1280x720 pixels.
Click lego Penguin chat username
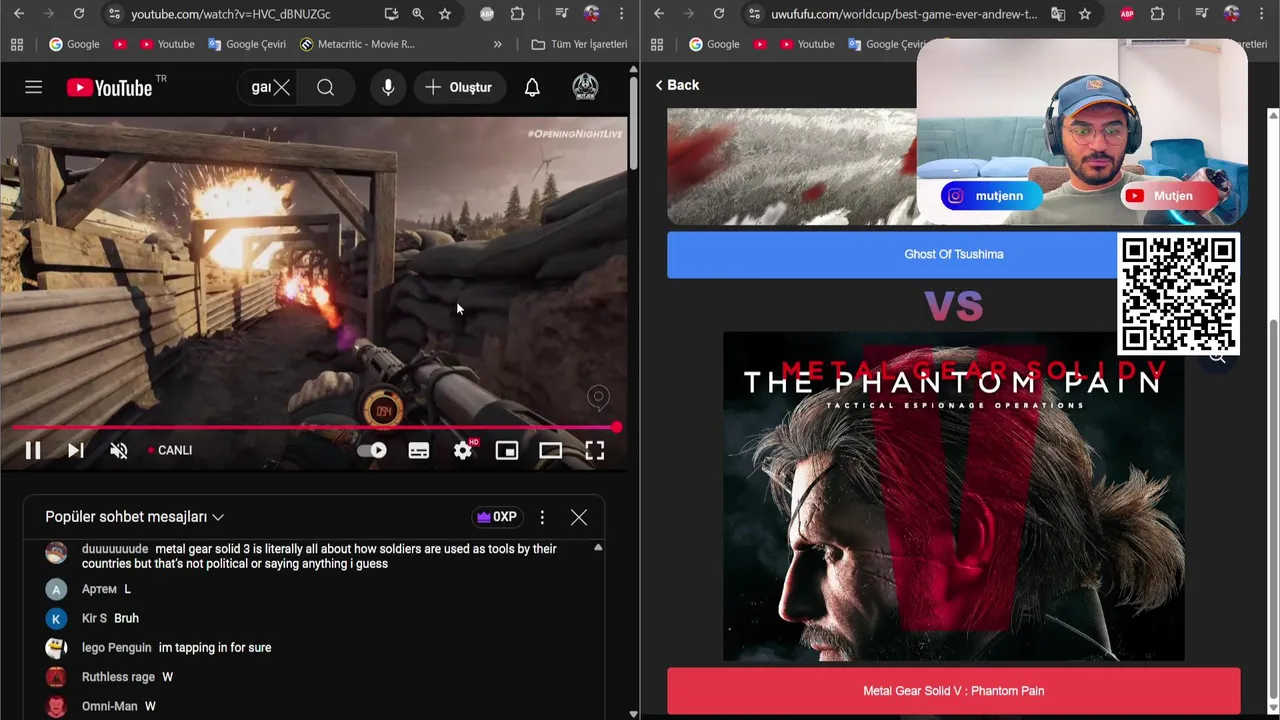[117, 648]
